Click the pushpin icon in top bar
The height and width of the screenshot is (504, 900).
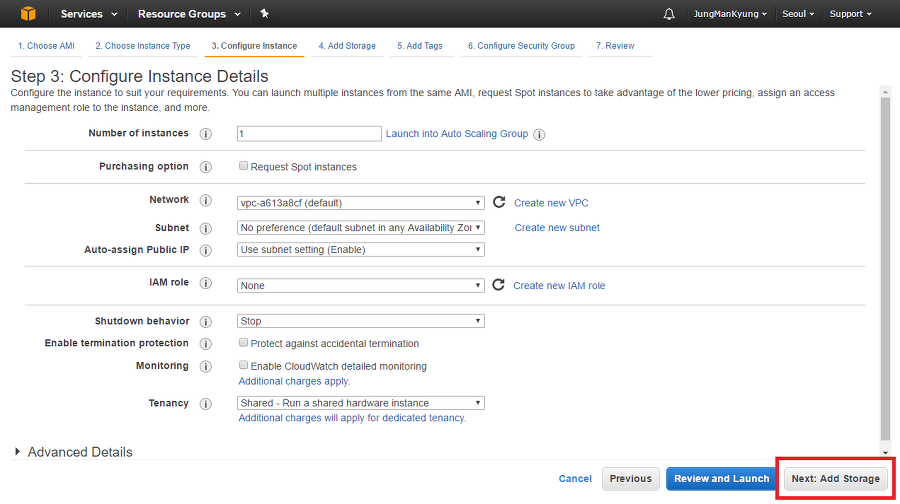(x=264, y=14)
